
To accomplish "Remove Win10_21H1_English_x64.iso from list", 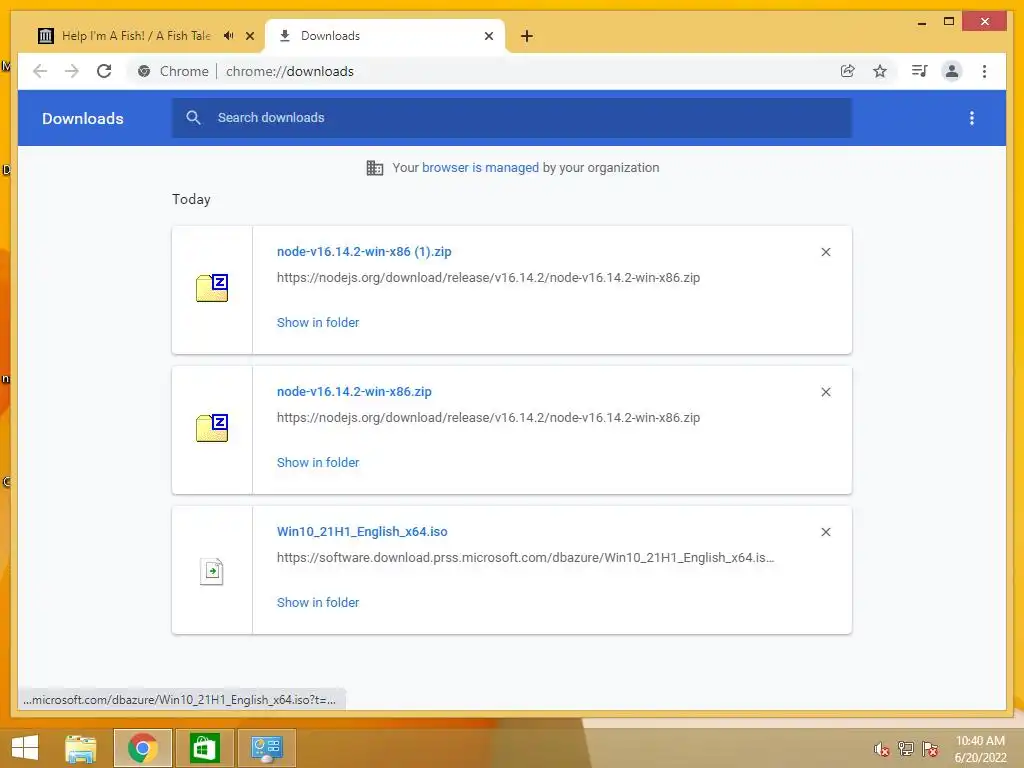I will coord(825,532).
